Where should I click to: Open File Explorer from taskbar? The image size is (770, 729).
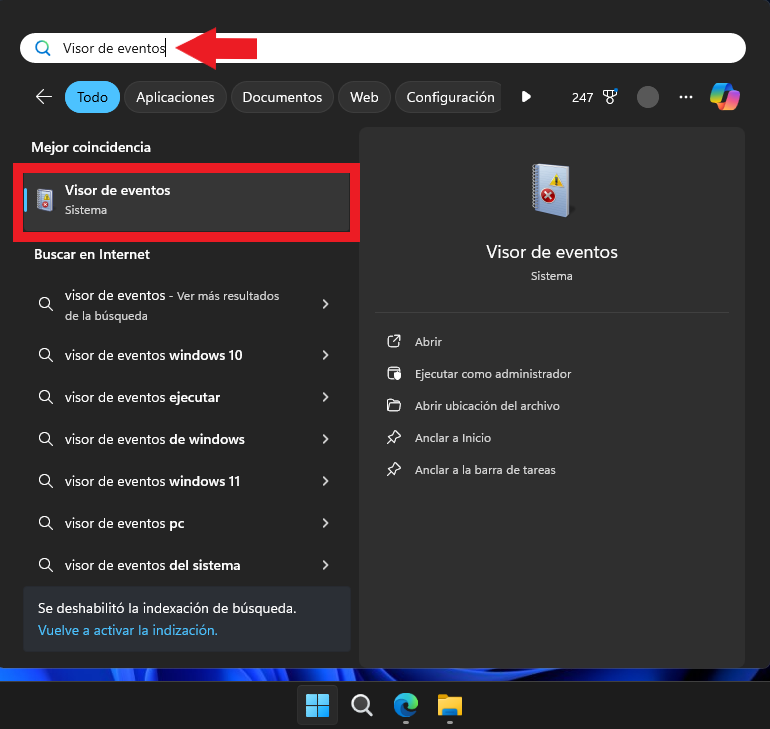[x=450, y=705]
